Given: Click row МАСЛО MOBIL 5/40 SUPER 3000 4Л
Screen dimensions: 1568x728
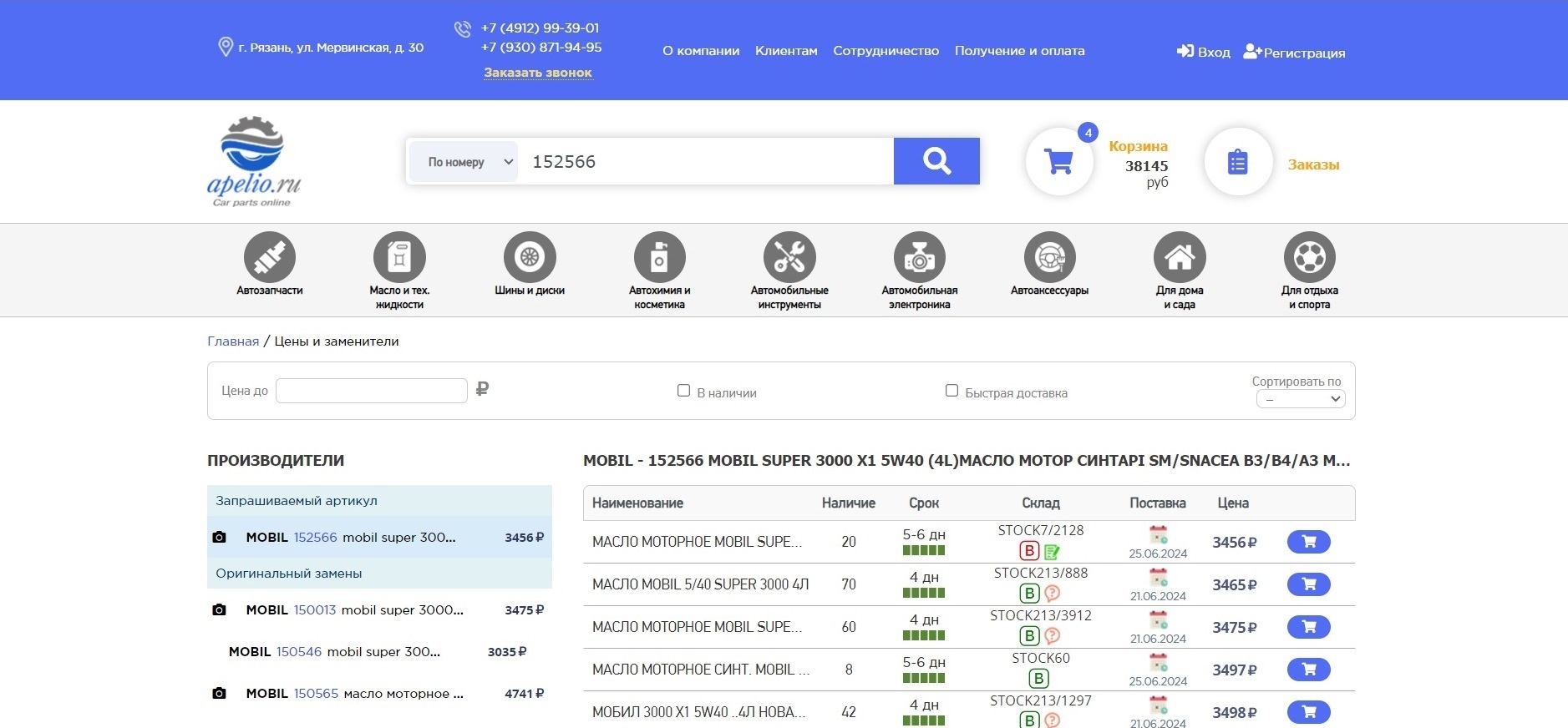Looking at the screenshot, I should tap(701, 584).
